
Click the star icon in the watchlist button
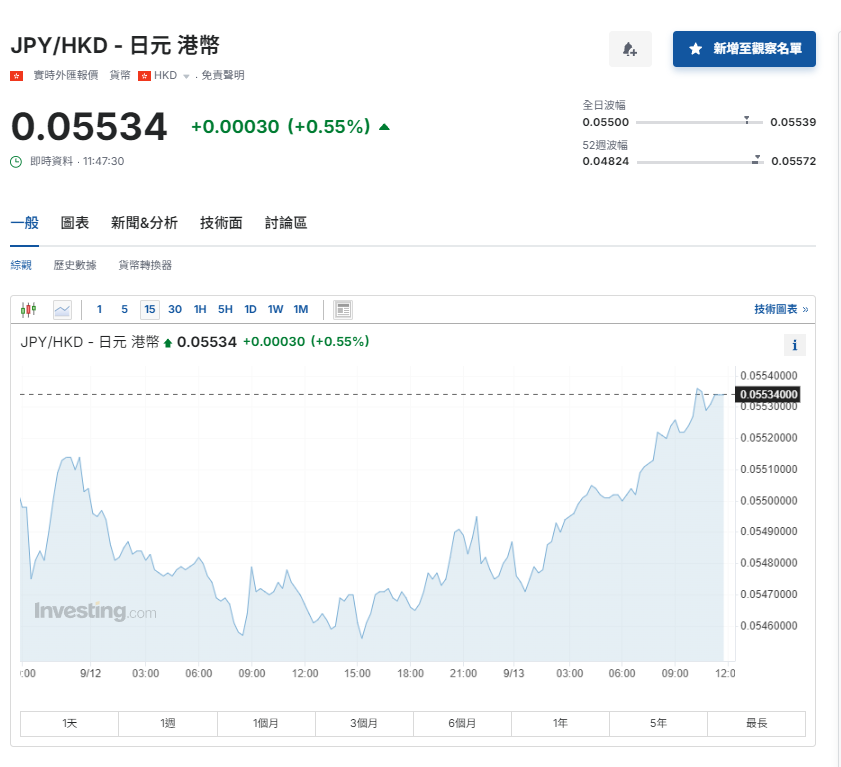(692, 49)
